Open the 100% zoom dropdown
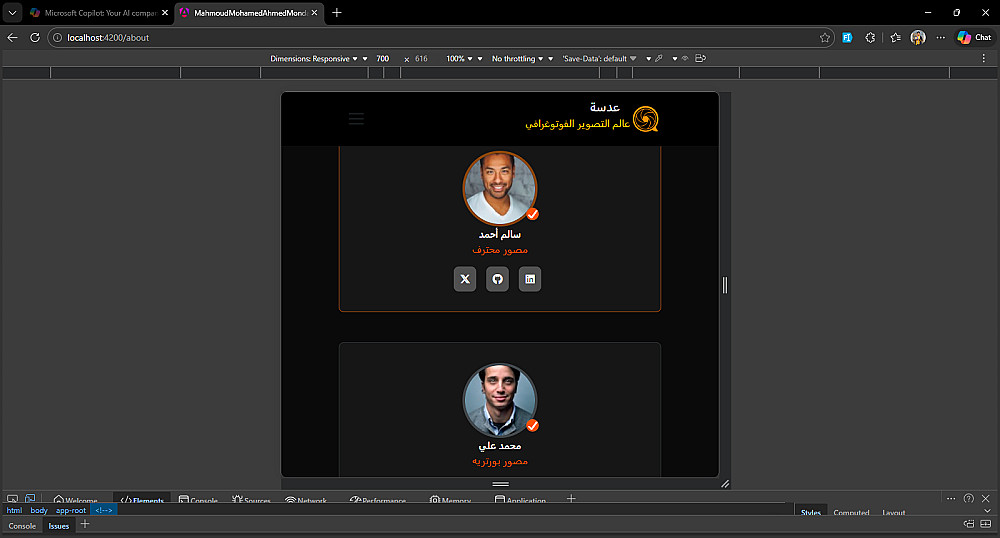The image size is (1000, 538). pyautogui.click(x=459, y=59)
